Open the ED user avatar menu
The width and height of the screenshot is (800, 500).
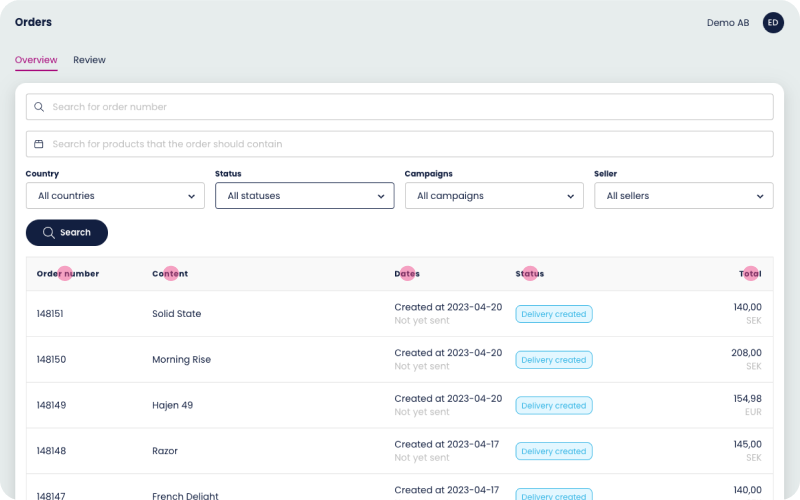tap(773, 22)
